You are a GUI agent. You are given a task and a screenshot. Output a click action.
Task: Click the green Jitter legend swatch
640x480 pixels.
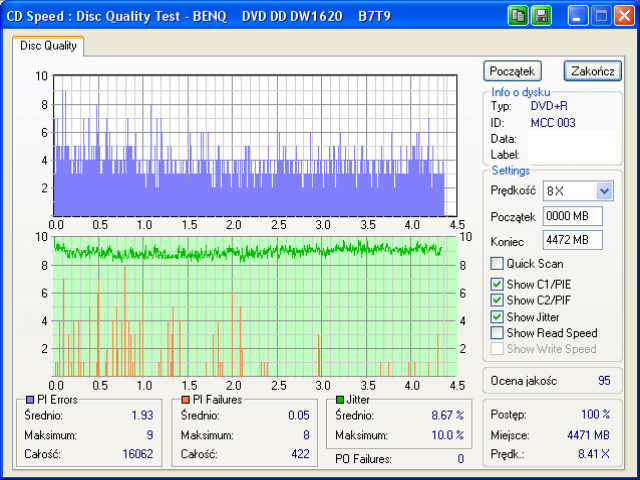click(340, 400)
